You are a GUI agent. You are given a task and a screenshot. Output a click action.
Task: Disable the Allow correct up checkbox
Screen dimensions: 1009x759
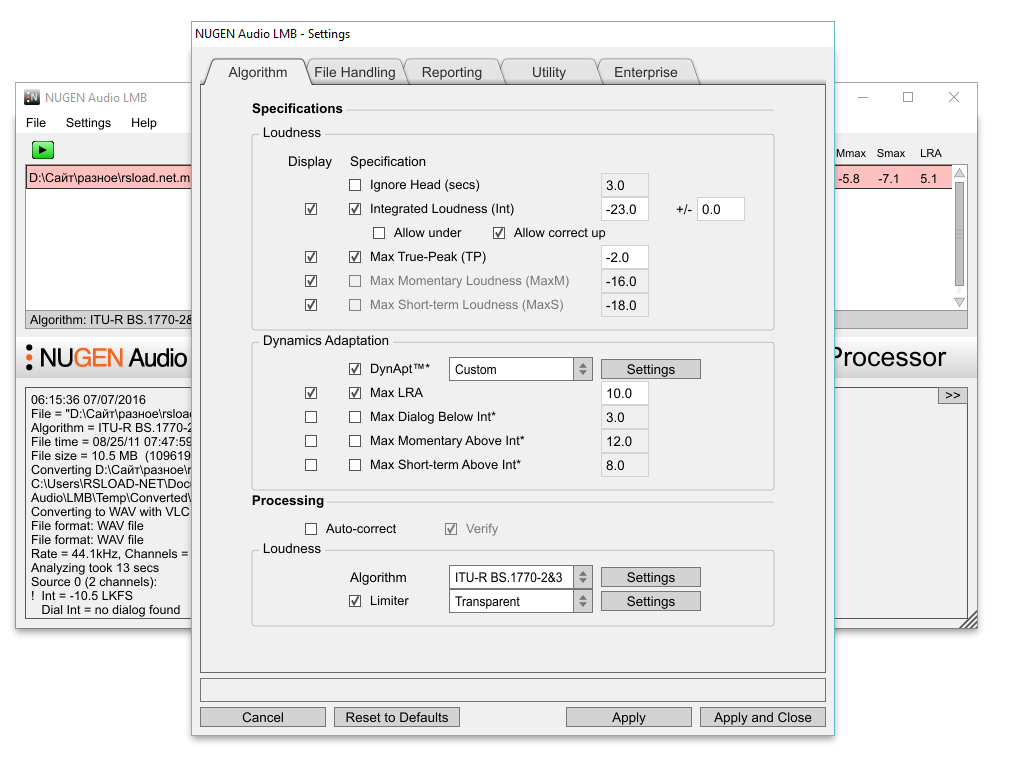(x=499, y=232)
